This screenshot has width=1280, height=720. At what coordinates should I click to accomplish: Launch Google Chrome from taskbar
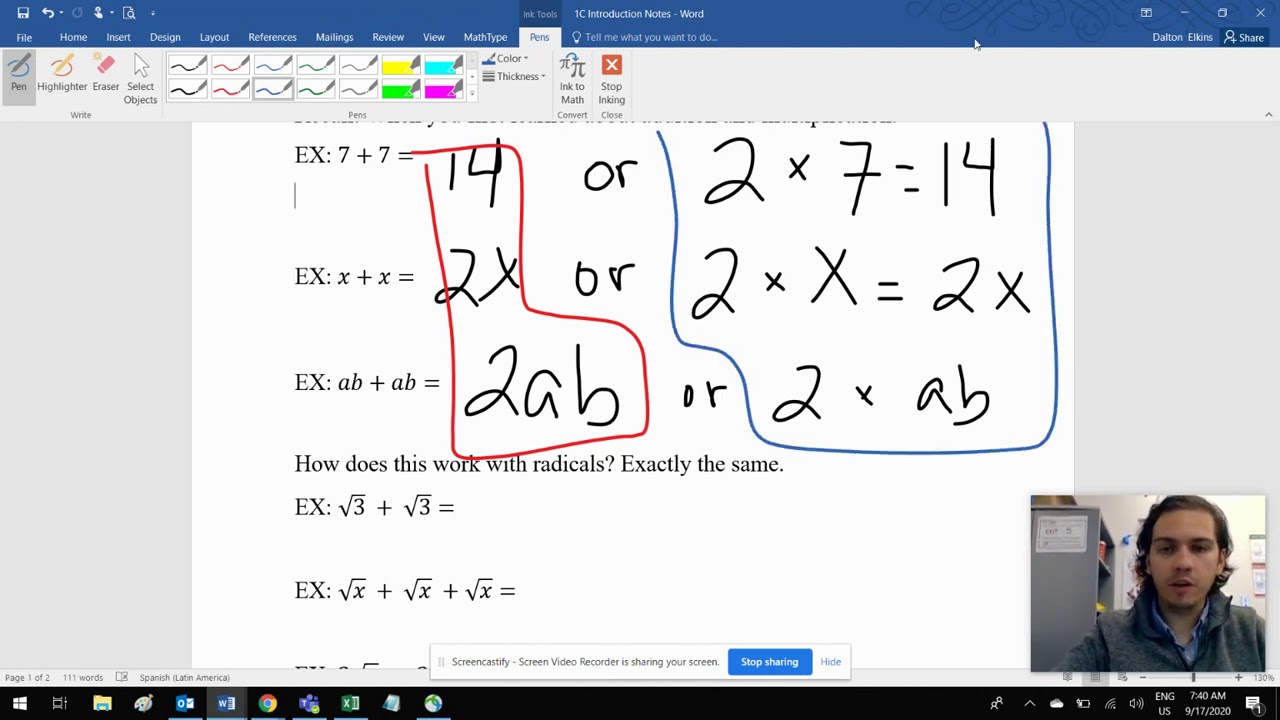click(267, 704)
